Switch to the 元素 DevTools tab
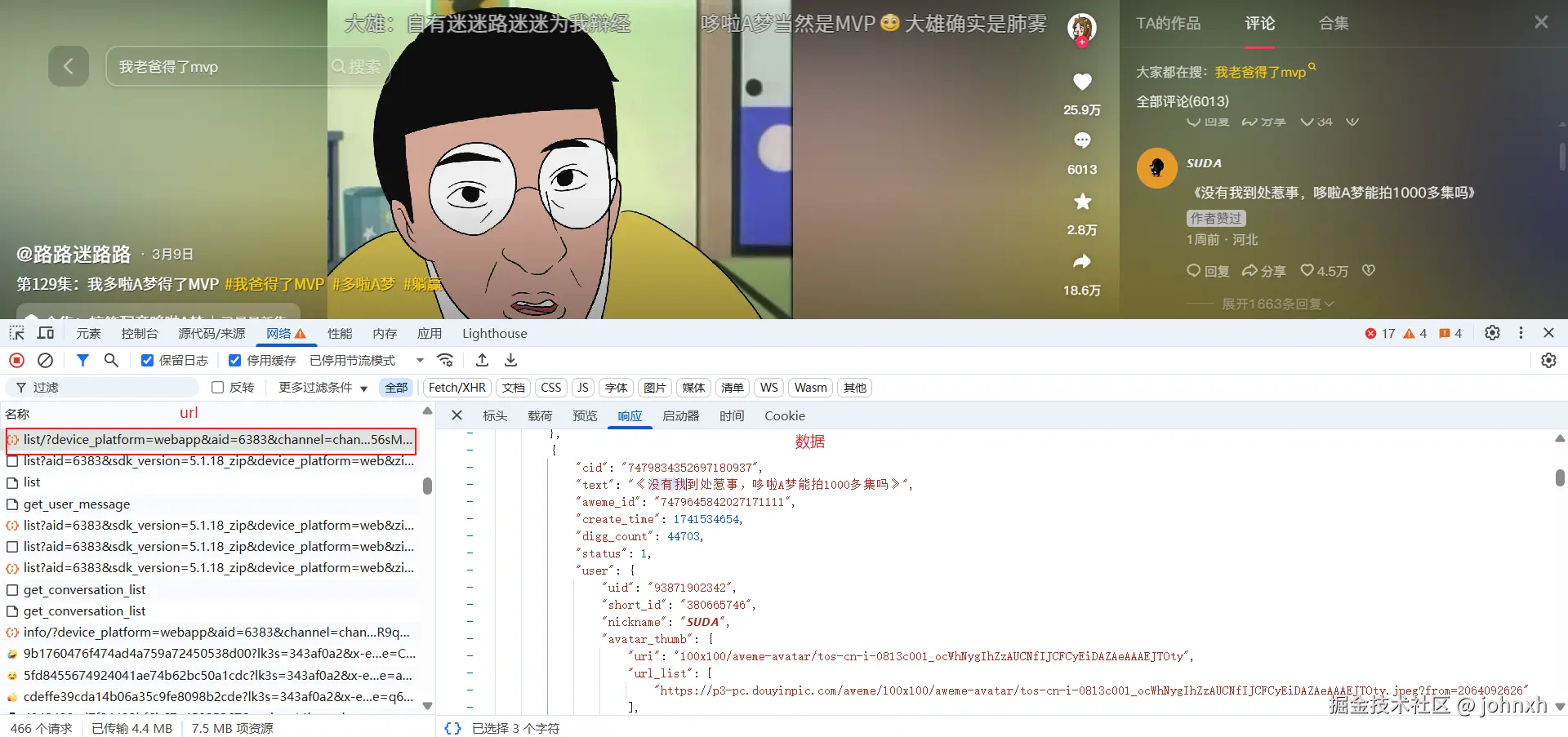 point(88,333)
